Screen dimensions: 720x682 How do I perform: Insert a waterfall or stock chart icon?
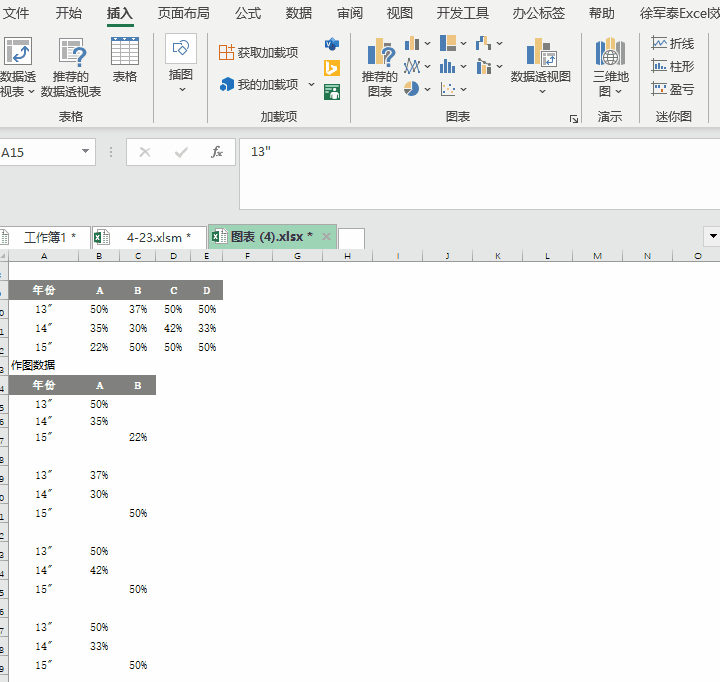(484, 43)
